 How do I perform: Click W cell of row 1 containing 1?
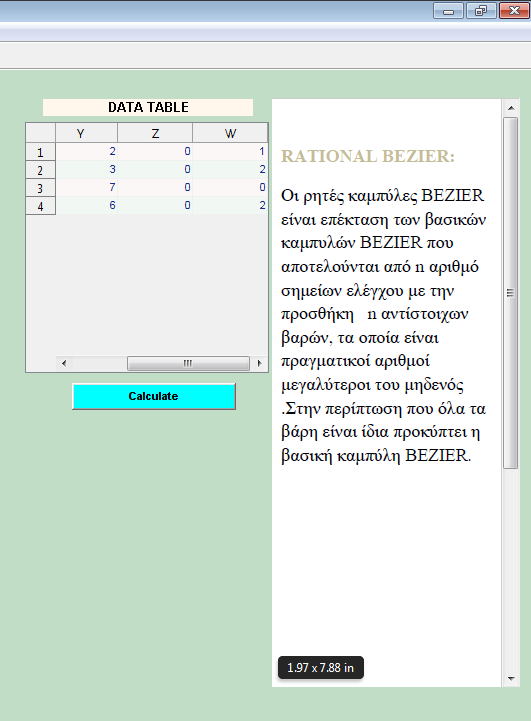(230, 151)
